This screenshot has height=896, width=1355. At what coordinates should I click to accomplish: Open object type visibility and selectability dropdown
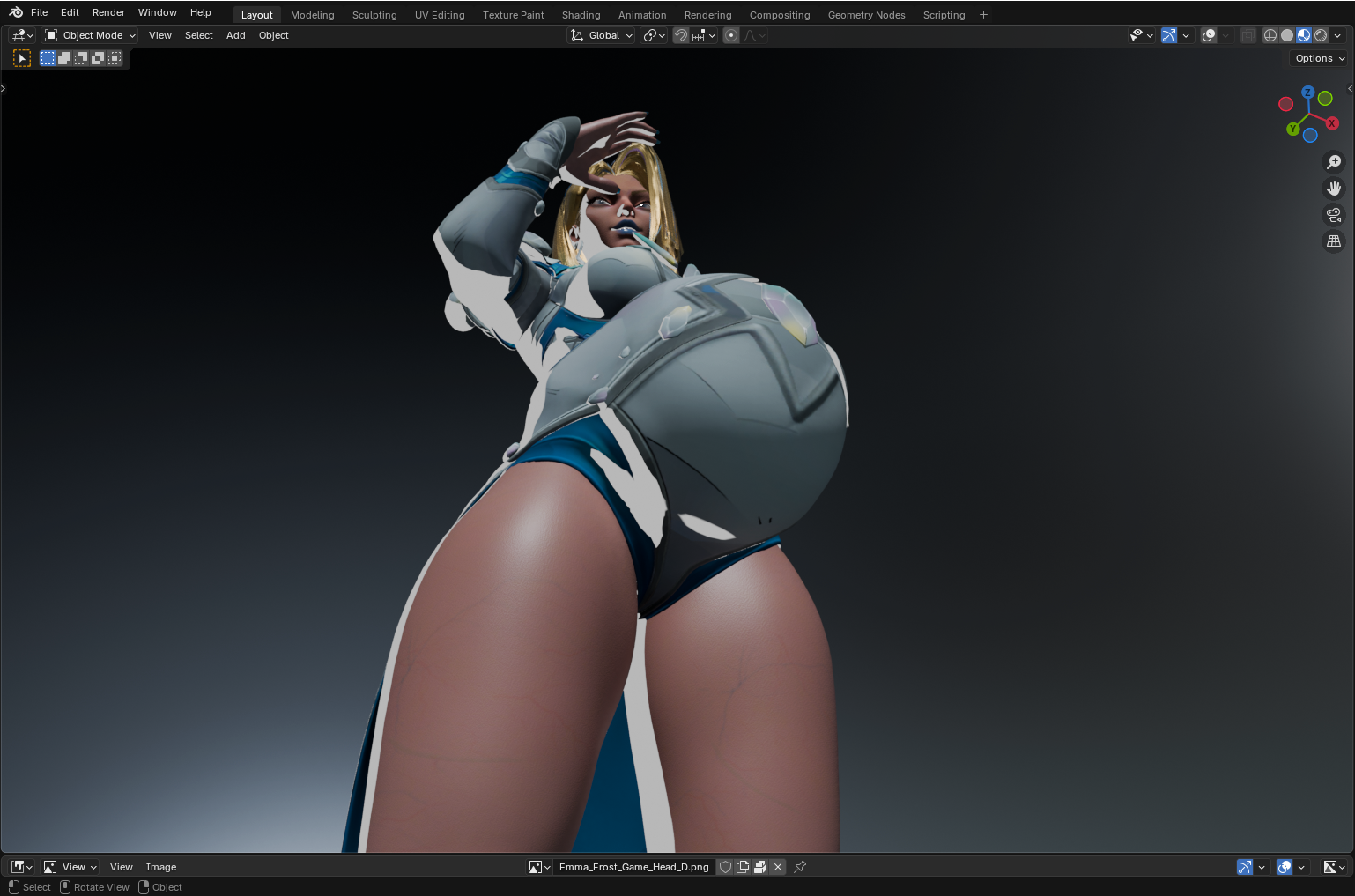(x=1142, y=35)
